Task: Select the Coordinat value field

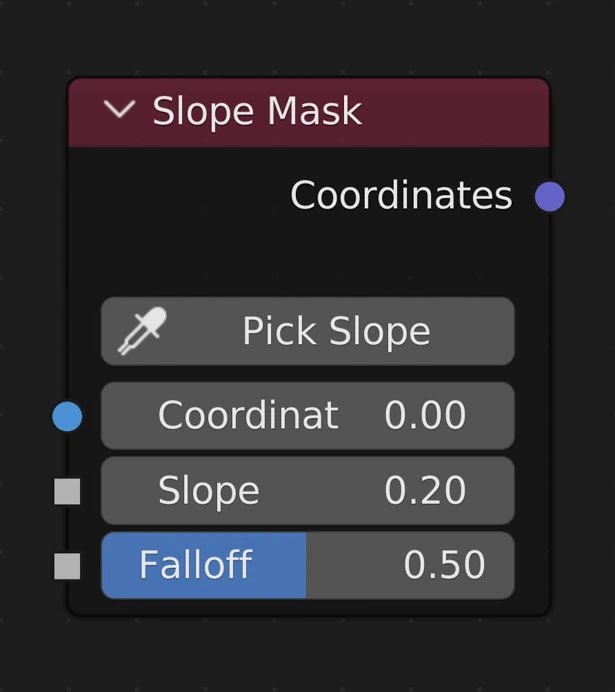Action: 307,416
